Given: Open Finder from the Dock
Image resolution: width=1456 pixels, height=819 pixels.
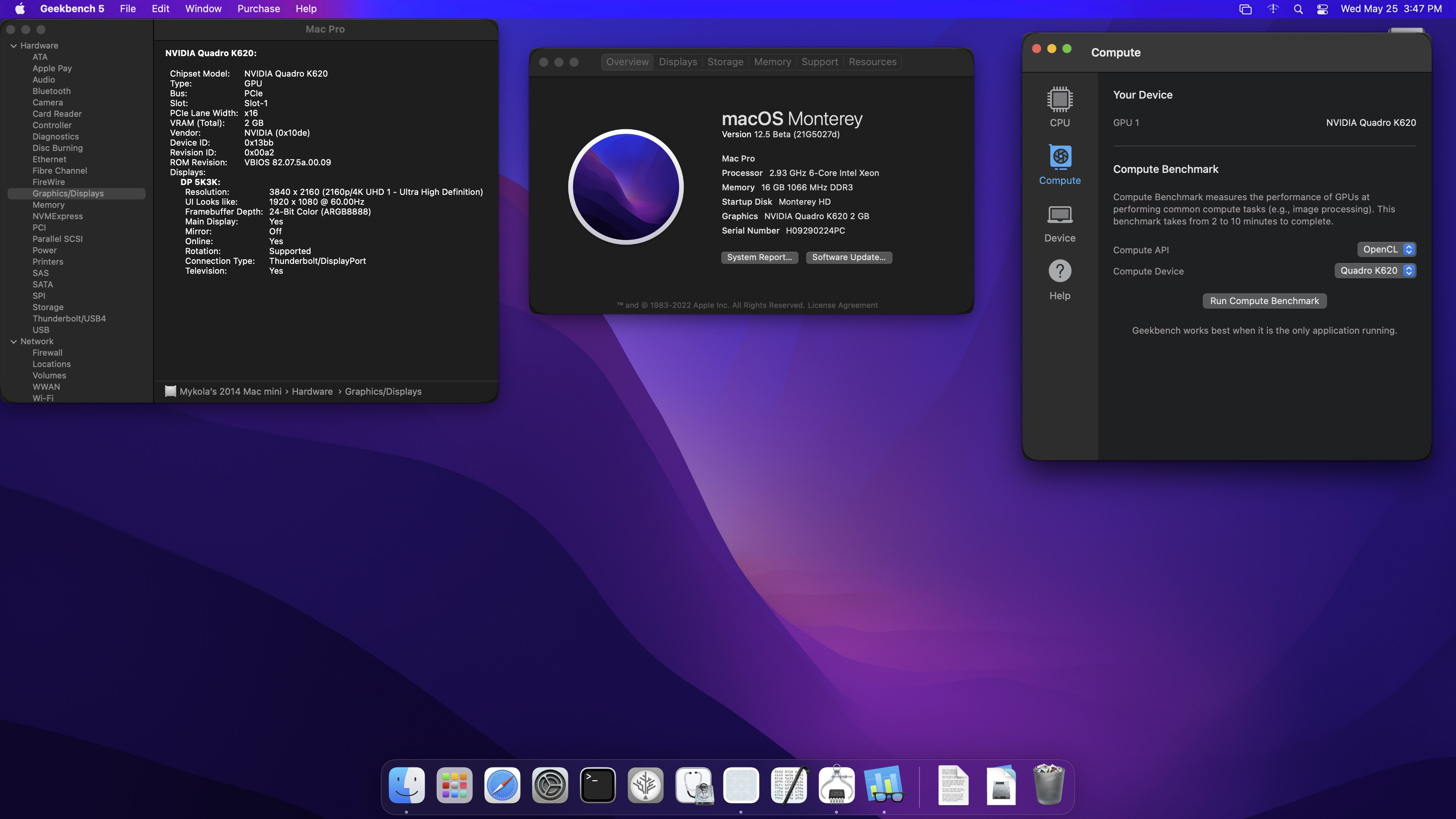Looking at the screenshot, I should coord(406,785).
